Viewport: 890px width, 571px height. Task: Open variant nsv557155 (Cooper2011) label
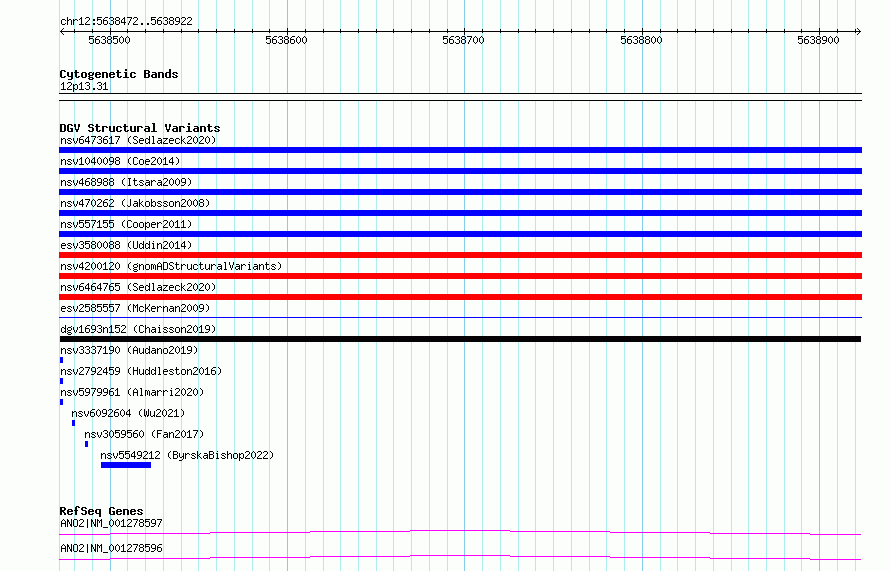tap(126, 224)
